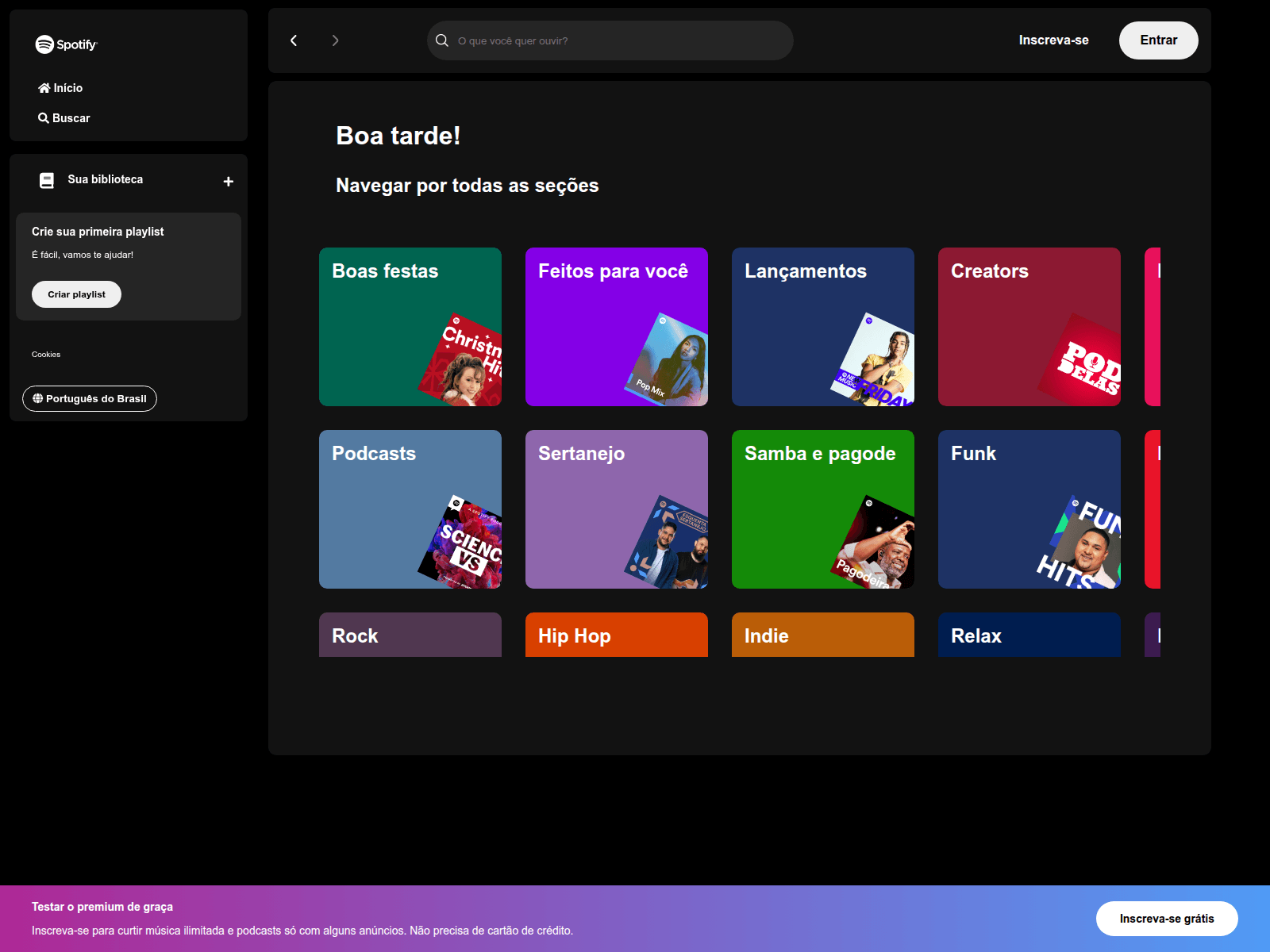The width and height of the screenshot is (1270, 952).
Task: Click the globe icon on the language button
Action: pos(37,398)
